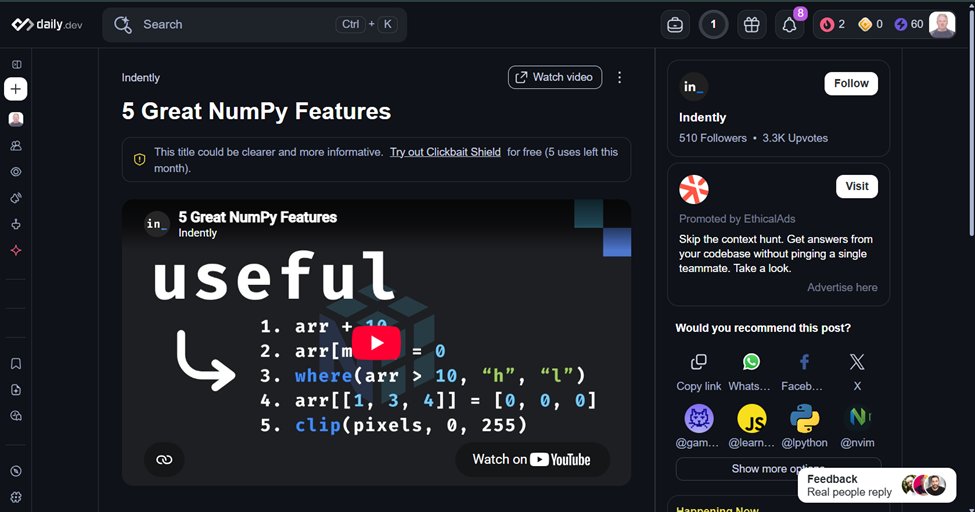Click Visit button on the promoted ad
Viewport: 975px width, 512px height.
857,186
